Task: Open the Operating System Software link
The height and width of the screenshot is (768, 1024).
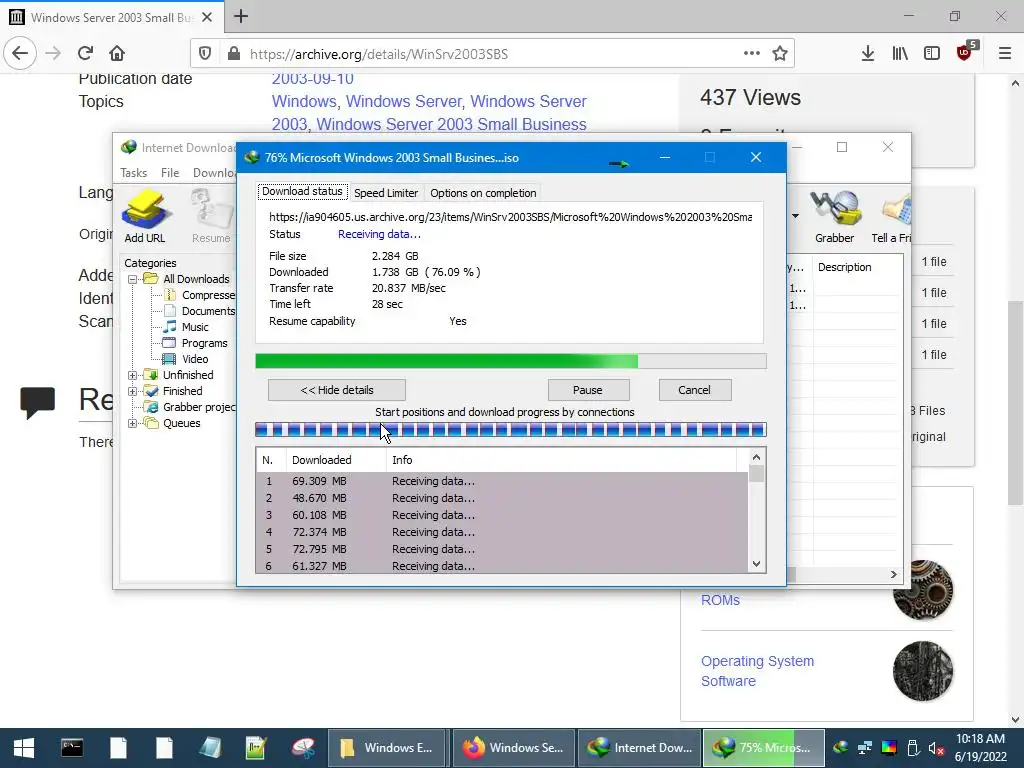Action: tap(758, 671)
